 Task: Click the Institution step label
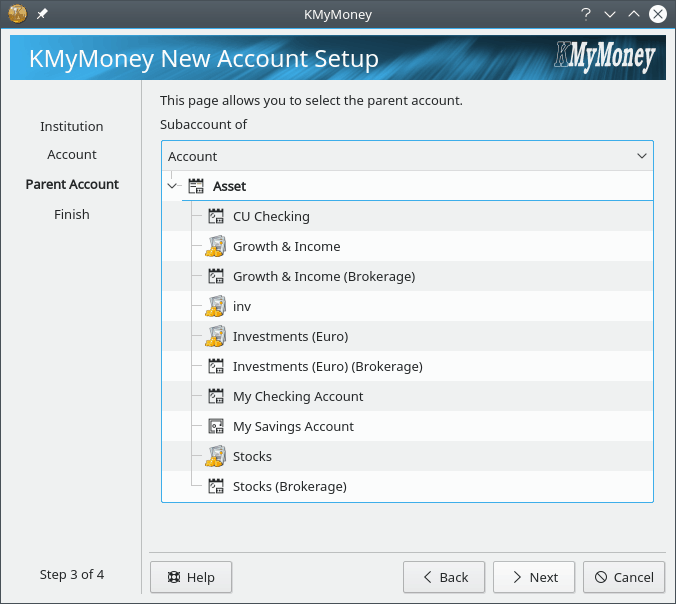pyautogui.click(x=72, y=126)
